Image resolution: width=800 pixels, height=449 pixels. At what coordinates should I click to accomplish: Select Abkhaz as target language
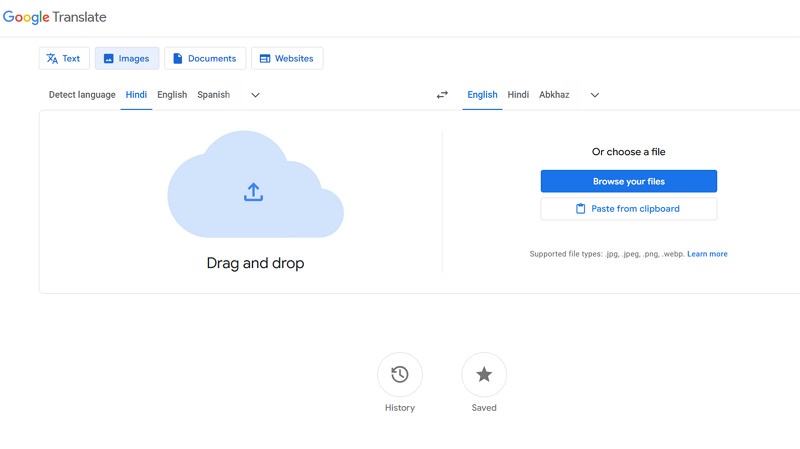[554, 94]
